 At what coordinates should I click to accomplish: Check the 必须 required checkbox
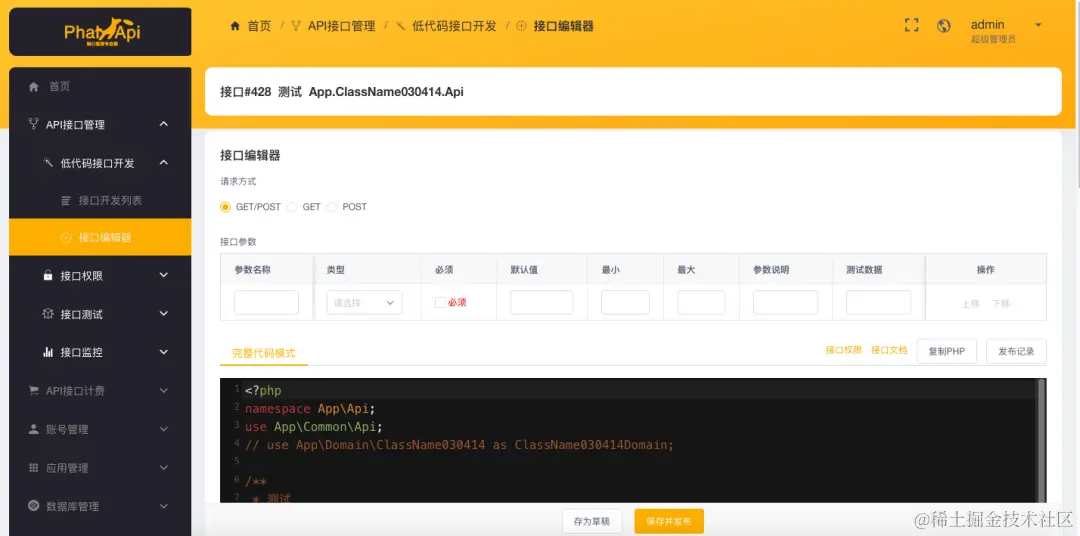click(439, 302)
